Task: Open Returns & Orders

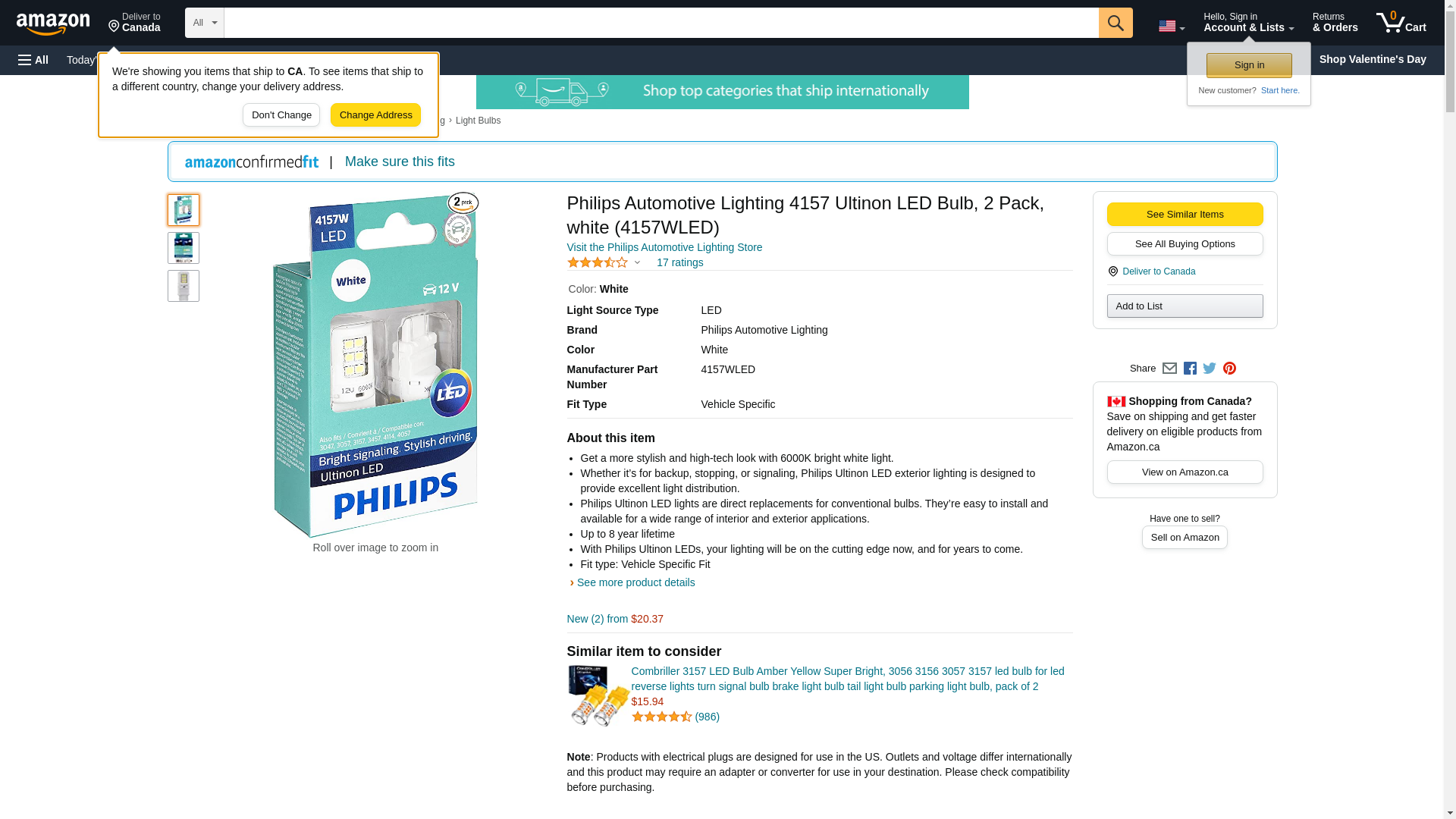Action: [1335, 23]
